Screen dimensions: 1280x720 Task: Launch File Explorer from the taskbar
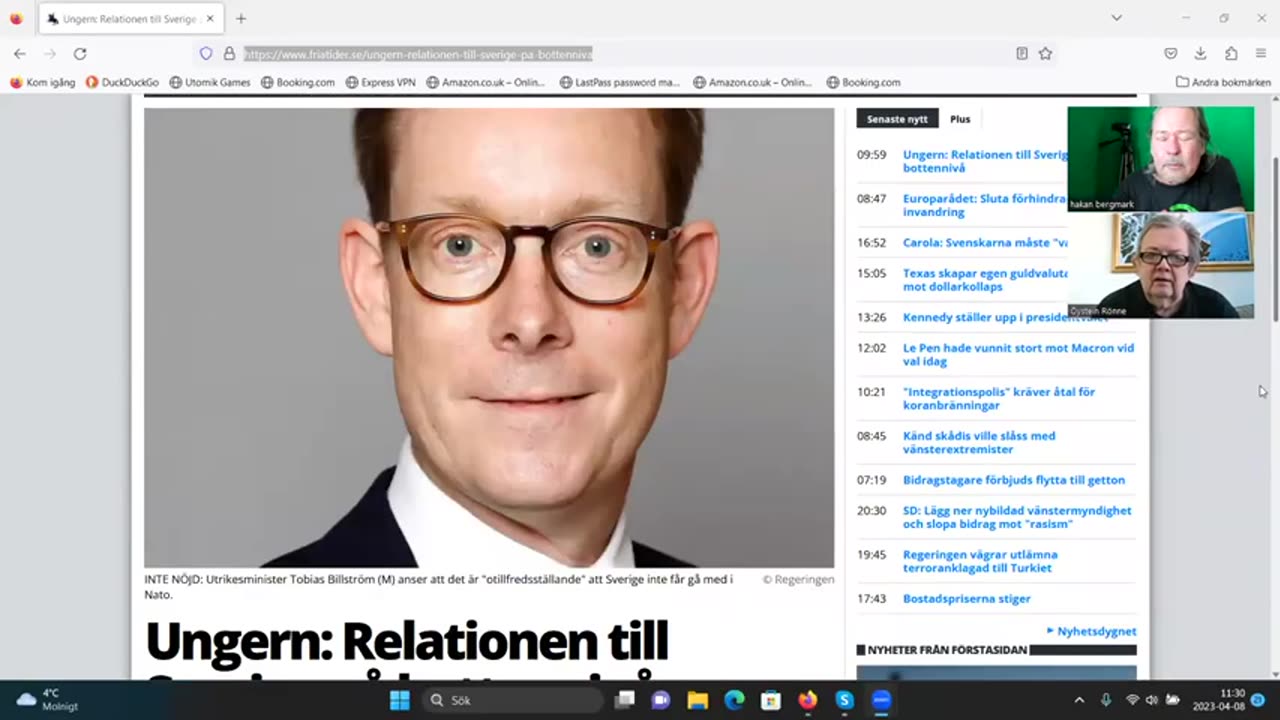coord(697,700)
